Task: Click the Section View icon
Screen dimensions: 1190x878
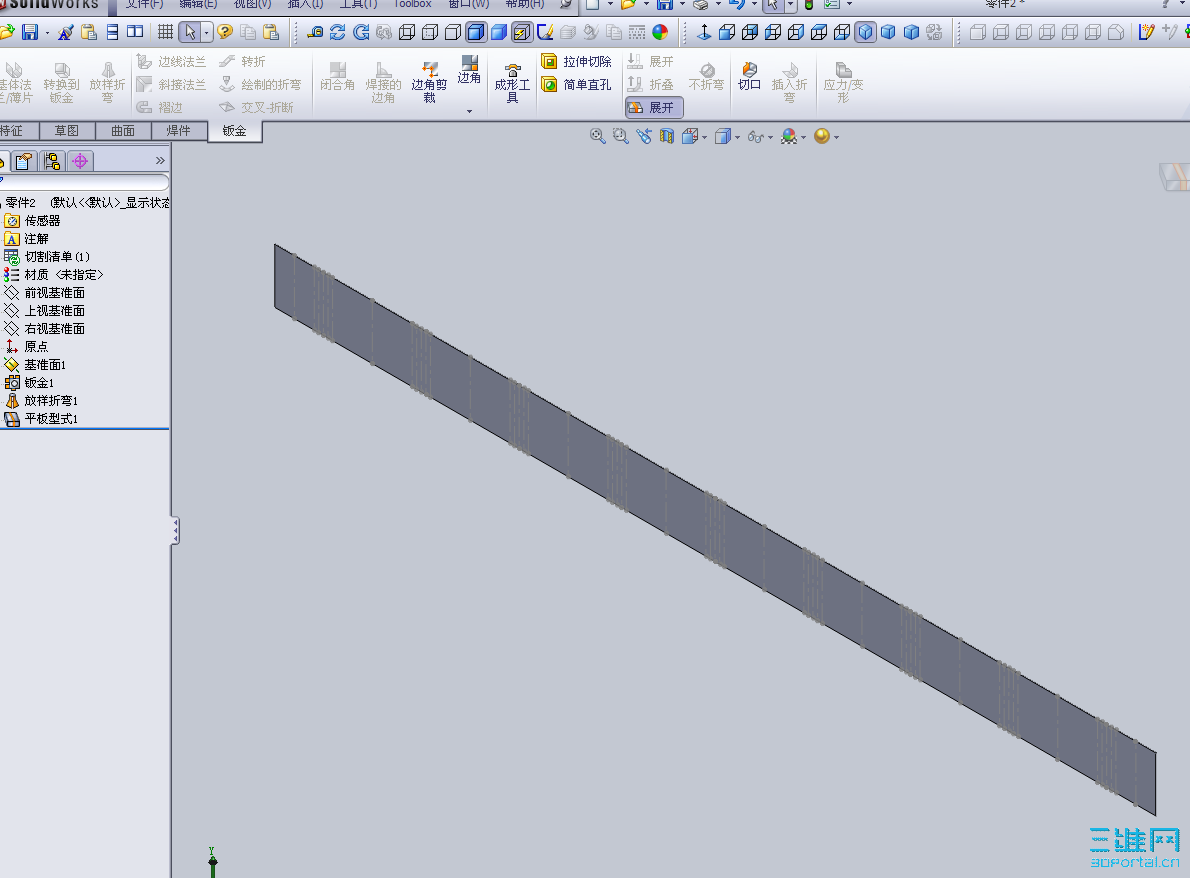Action: 666,136
